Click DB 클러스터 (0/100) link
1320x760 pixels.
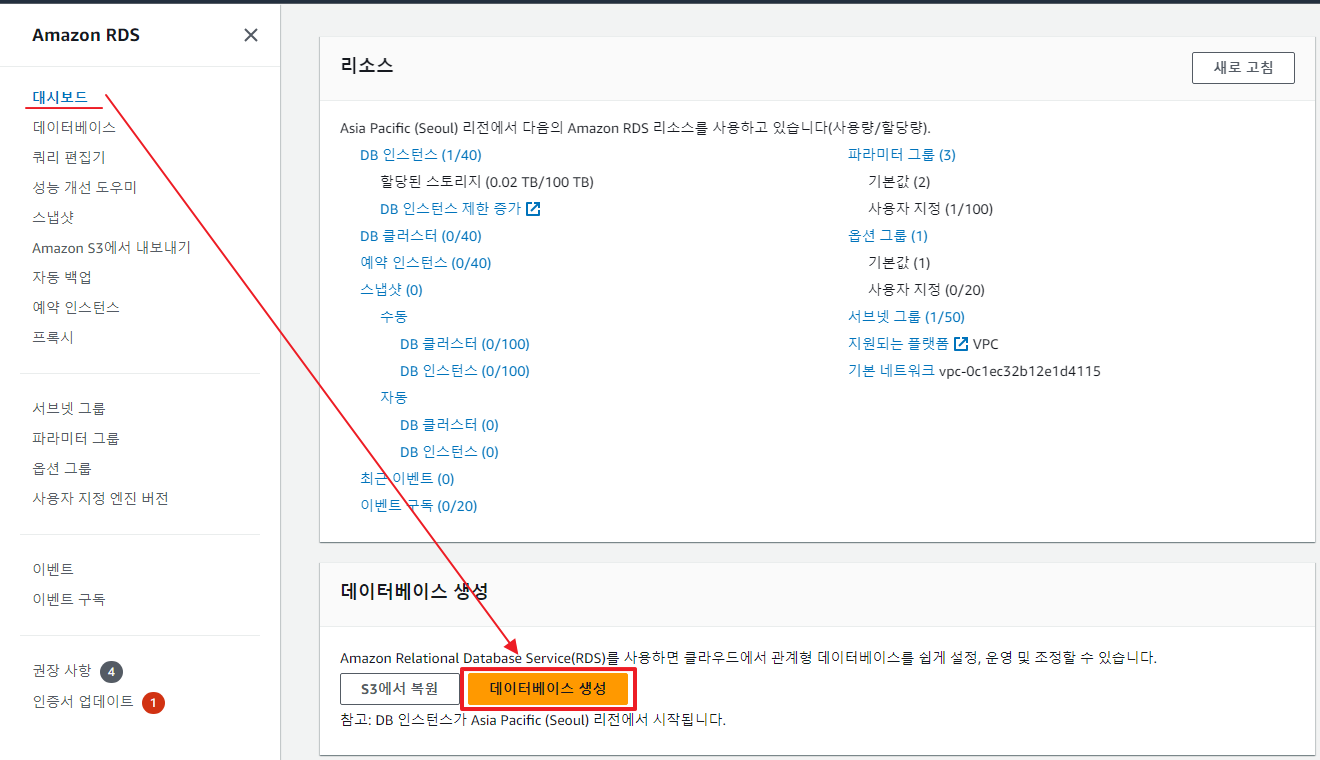465,344
